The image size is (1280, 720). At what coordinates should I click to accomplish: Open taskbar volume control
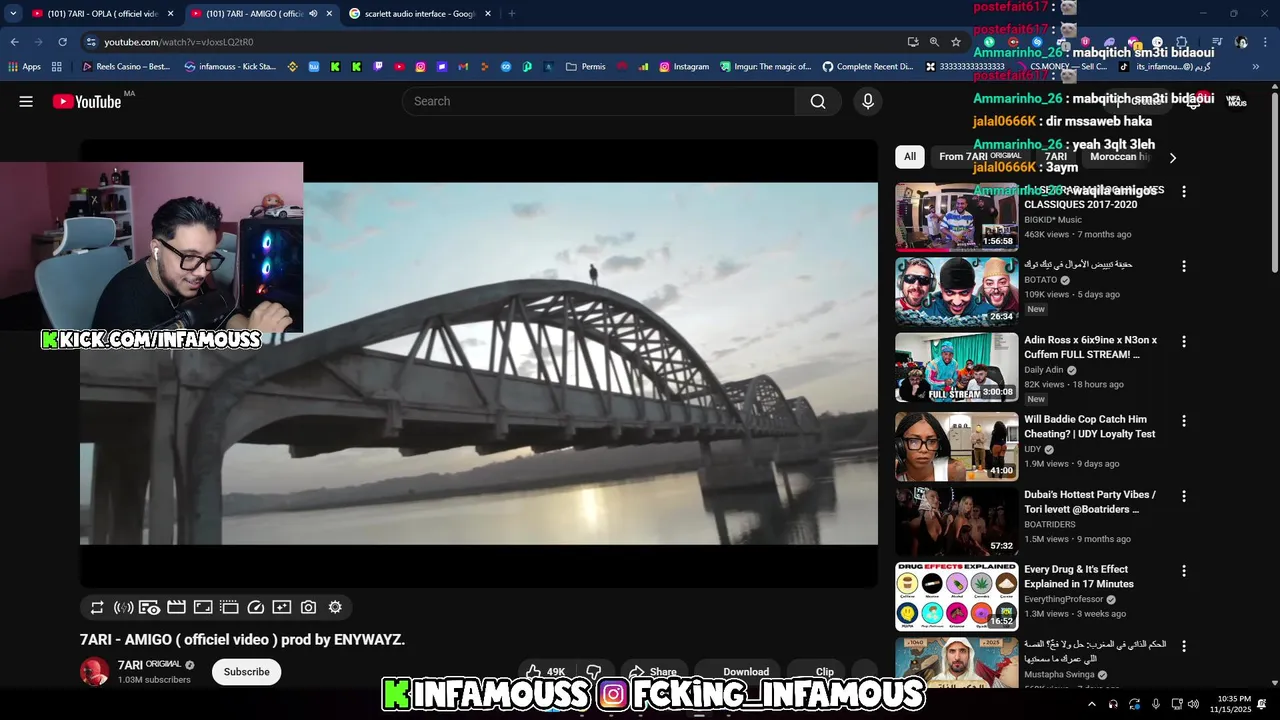(x=1193, y=704)
